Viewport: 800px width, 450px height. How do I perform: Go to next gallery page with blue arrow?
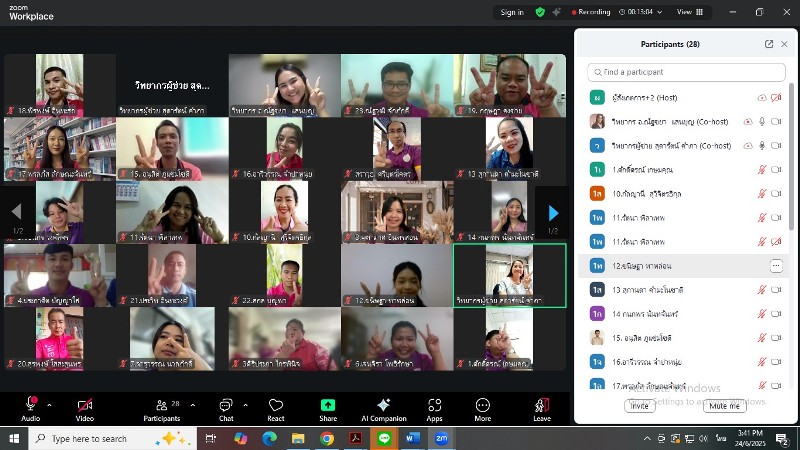pyautogui.click(x=553, y=213)
